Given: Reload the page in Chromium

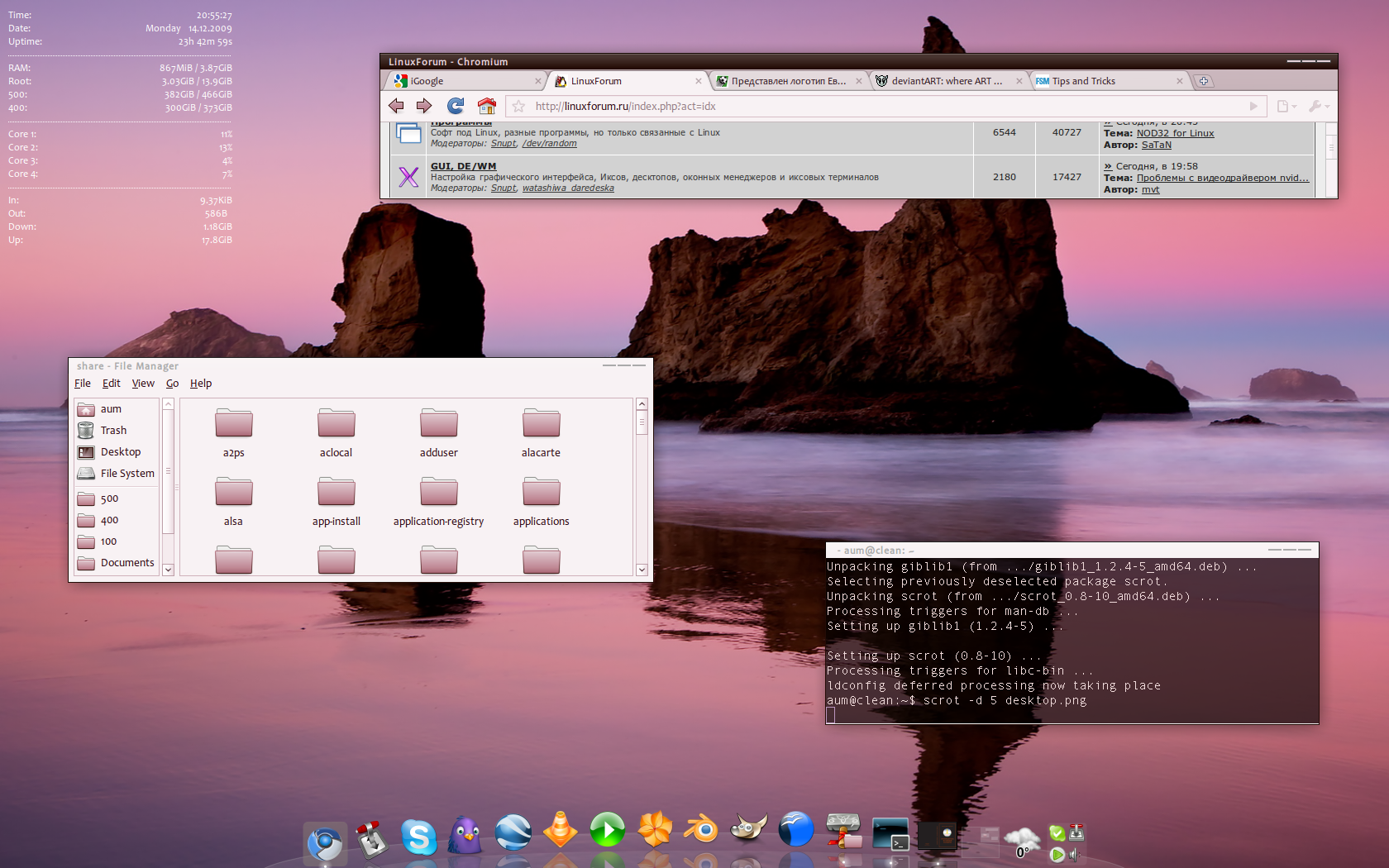Looking at the screenshot, I should [456, 106].
